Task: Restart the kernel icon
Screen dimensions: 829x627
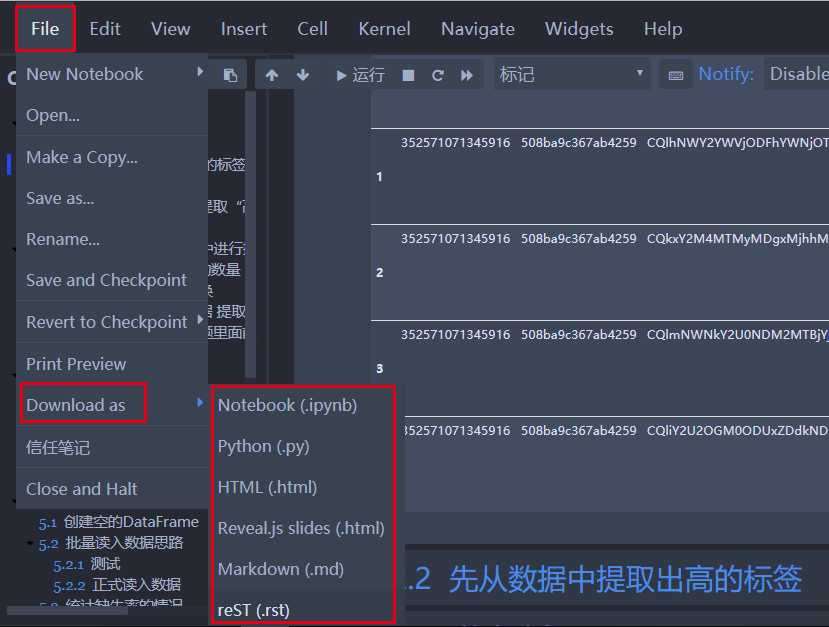Action: click(x=437, y=74)
